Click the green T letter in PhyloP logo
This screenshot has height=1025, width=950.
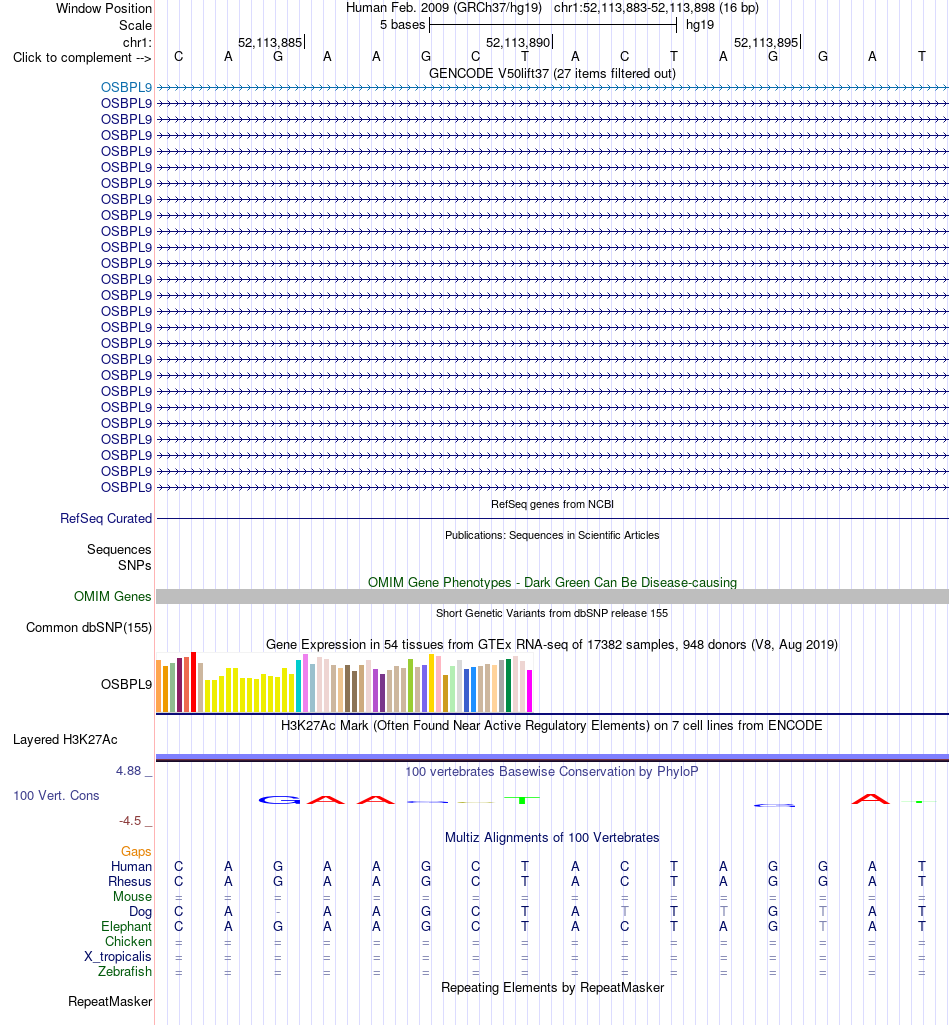tap(522, 800)
